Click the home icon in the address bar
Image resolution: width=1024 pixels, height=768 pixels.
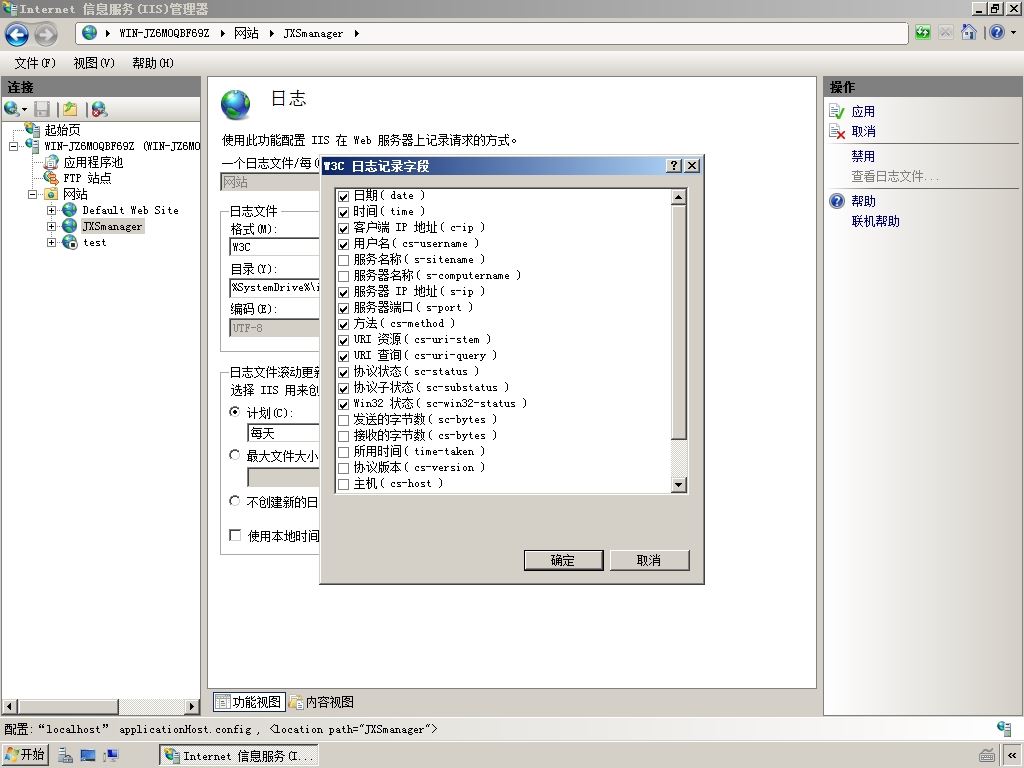[969, 33]
